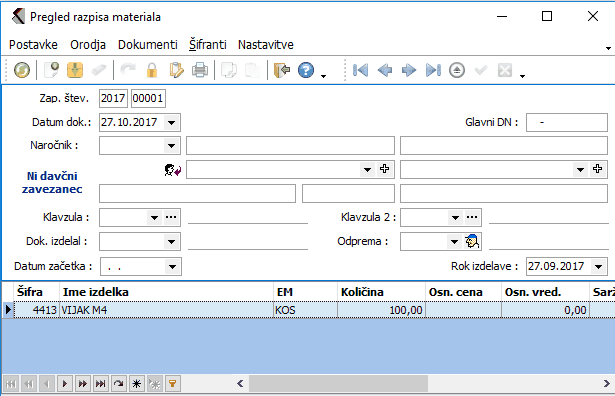Click the scroll left arrow of grid
Screen dimensions: 615x396
click(x=240, y=383)
